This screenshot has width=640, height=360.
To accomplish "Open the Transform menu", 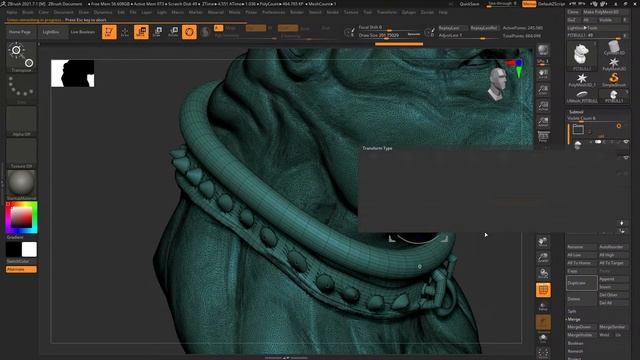I will 387,12.
